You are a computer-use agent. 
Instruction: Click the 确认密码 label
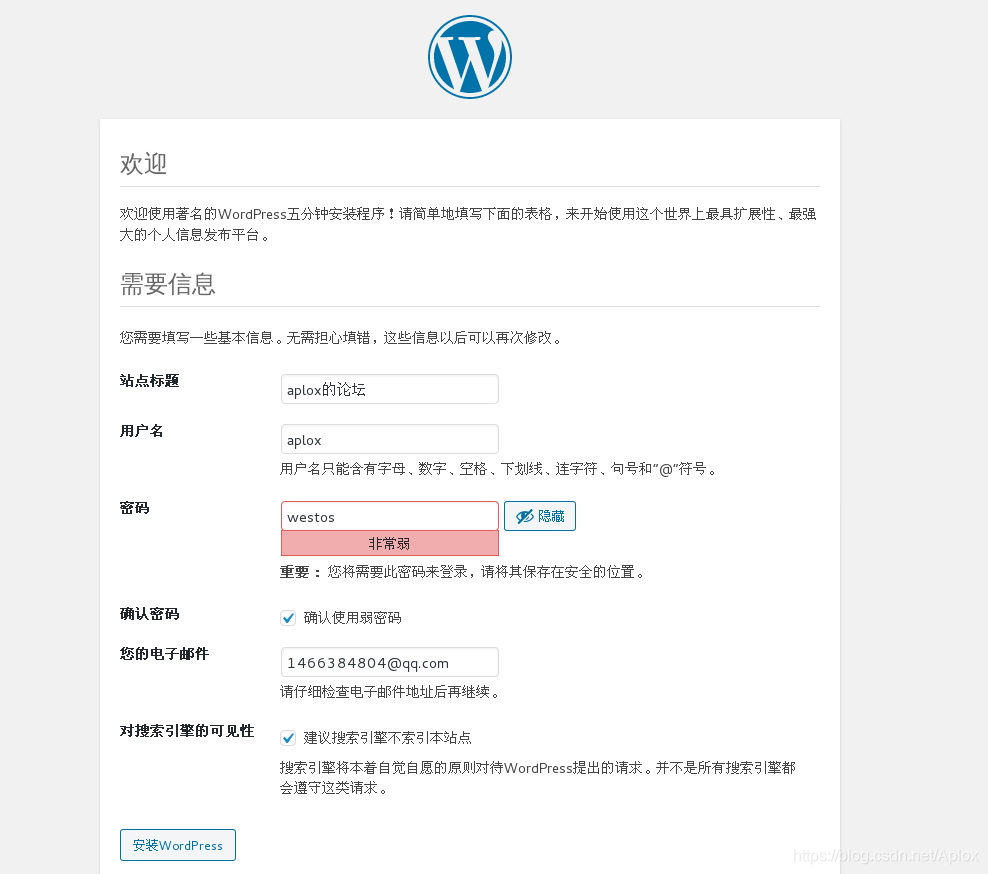coord(149,614)
